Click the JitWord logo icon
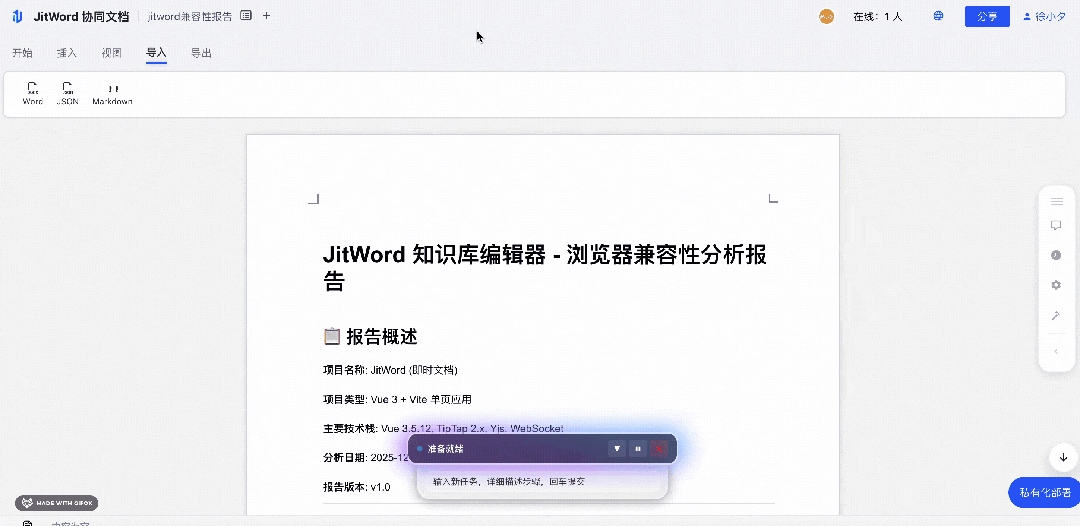The image size is (1080, 526). [x=17, y=17]
